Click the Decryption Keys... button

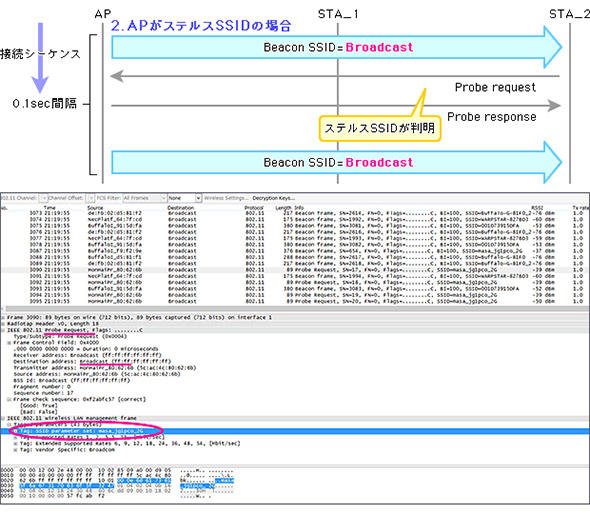[274, 198]
